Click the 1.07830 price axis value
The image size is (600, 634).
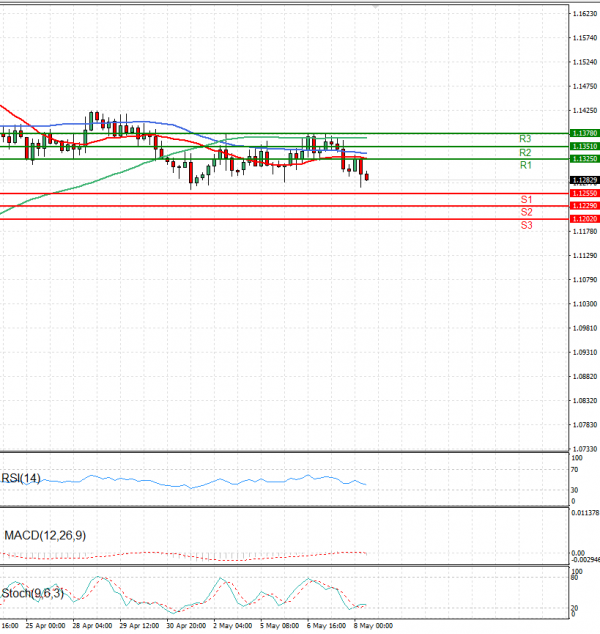585,425
